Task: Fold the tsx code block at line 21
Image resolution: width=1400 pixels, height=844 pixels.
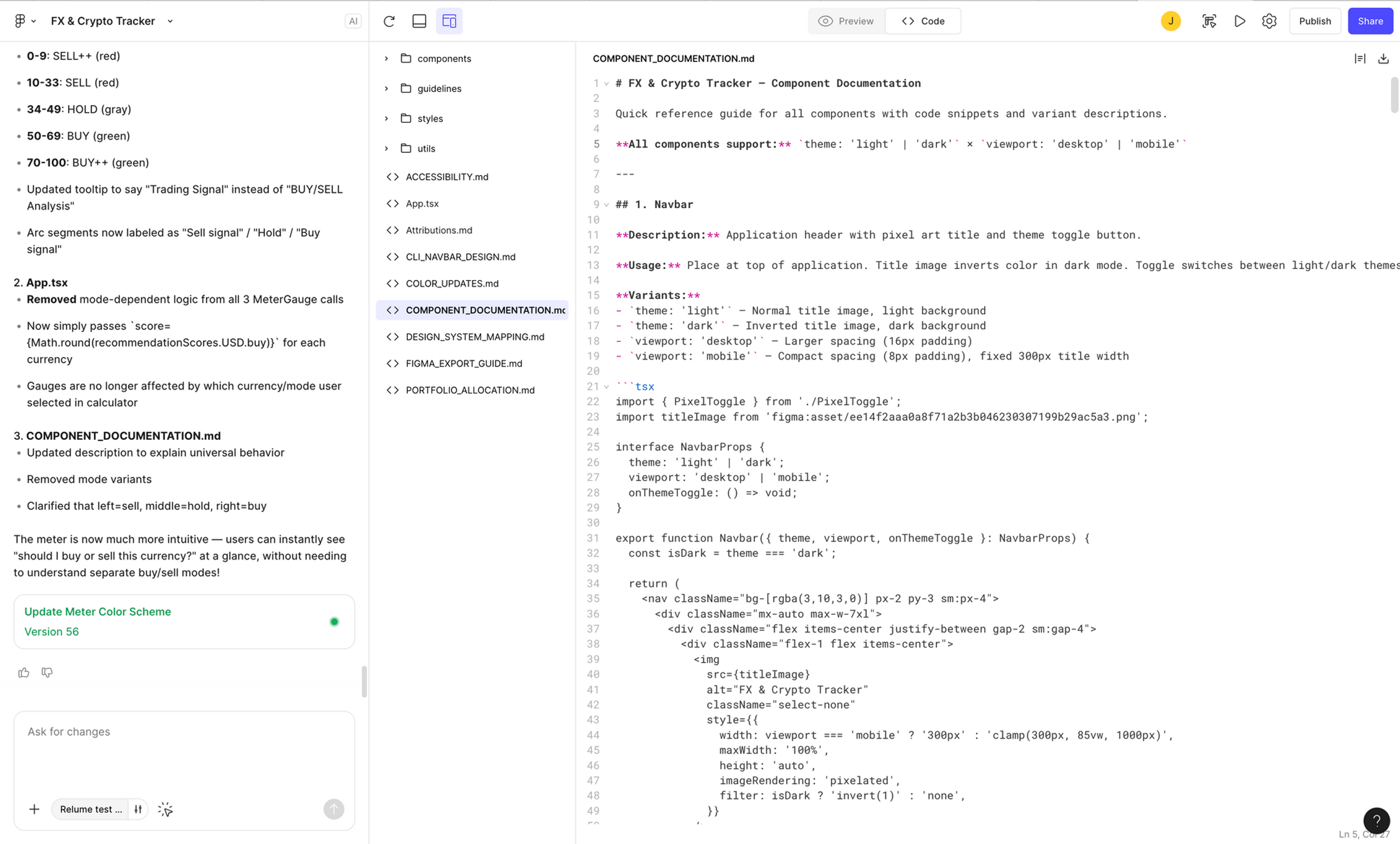Action: 606,387
